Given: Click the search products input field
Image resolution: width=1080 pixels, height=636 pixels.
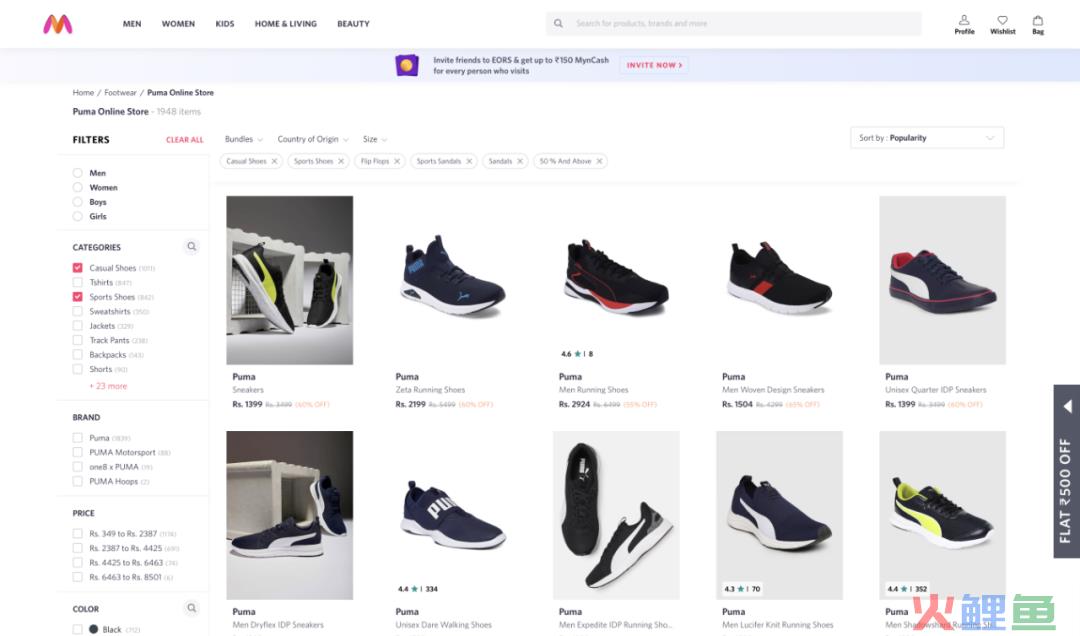Looking at the screenshot, I should click(734, 23).
